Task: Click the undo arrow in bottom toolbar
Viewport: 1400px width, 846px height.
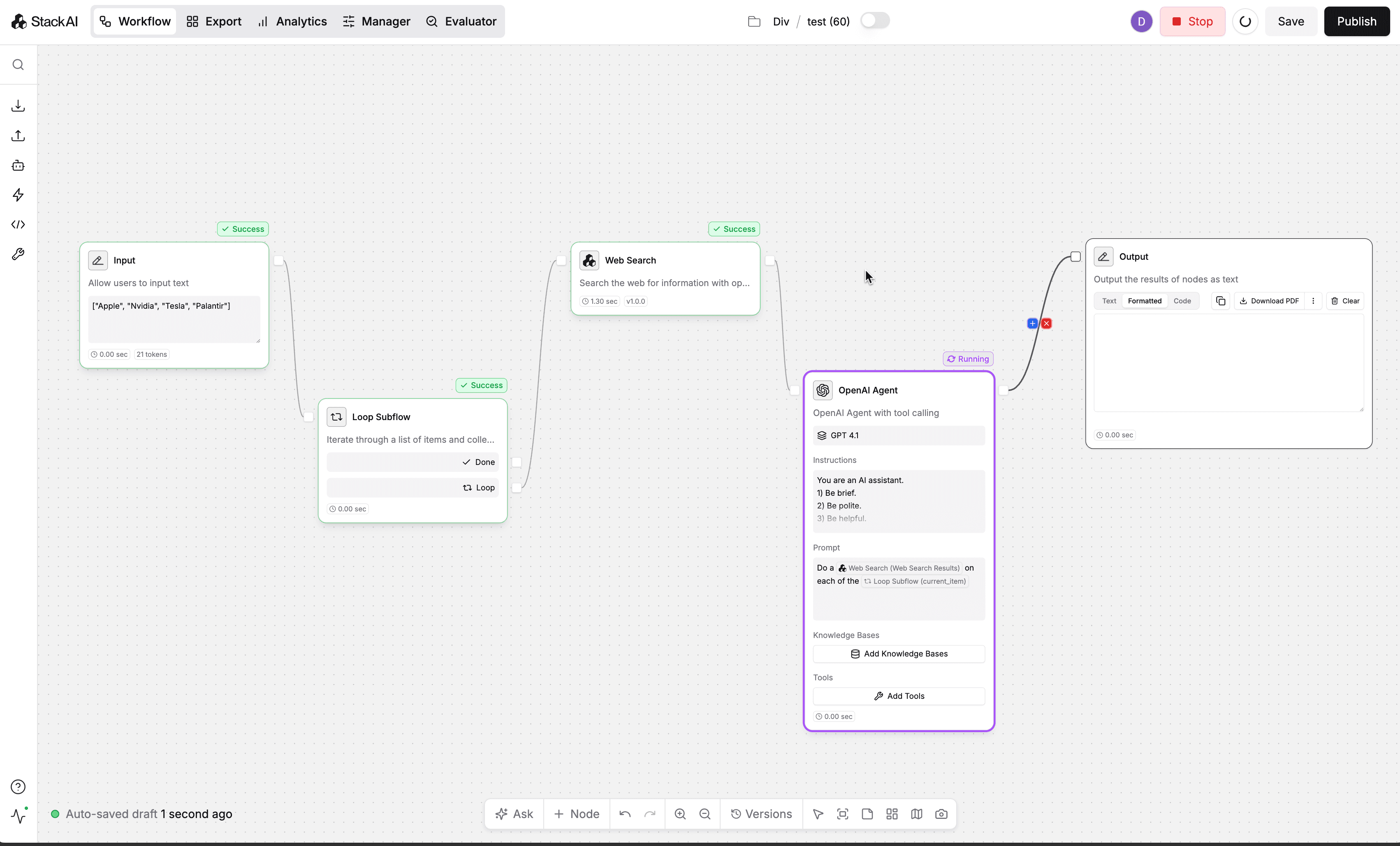Action: pyautogui.click(x=625, y=814)
